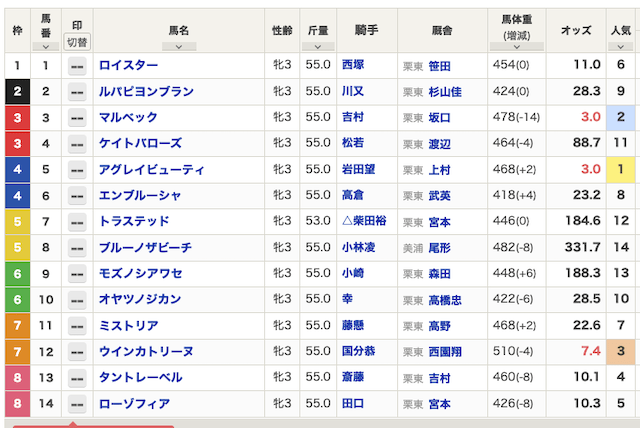Click the mark icon for ローゾフィア
The width and height of the screenshot is (640, 428).
(x=77, y=404)
